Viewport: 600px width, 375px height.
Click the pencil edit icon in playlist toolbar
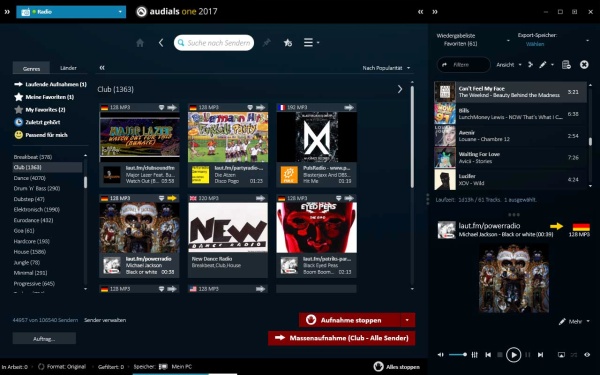coord(543,65)
